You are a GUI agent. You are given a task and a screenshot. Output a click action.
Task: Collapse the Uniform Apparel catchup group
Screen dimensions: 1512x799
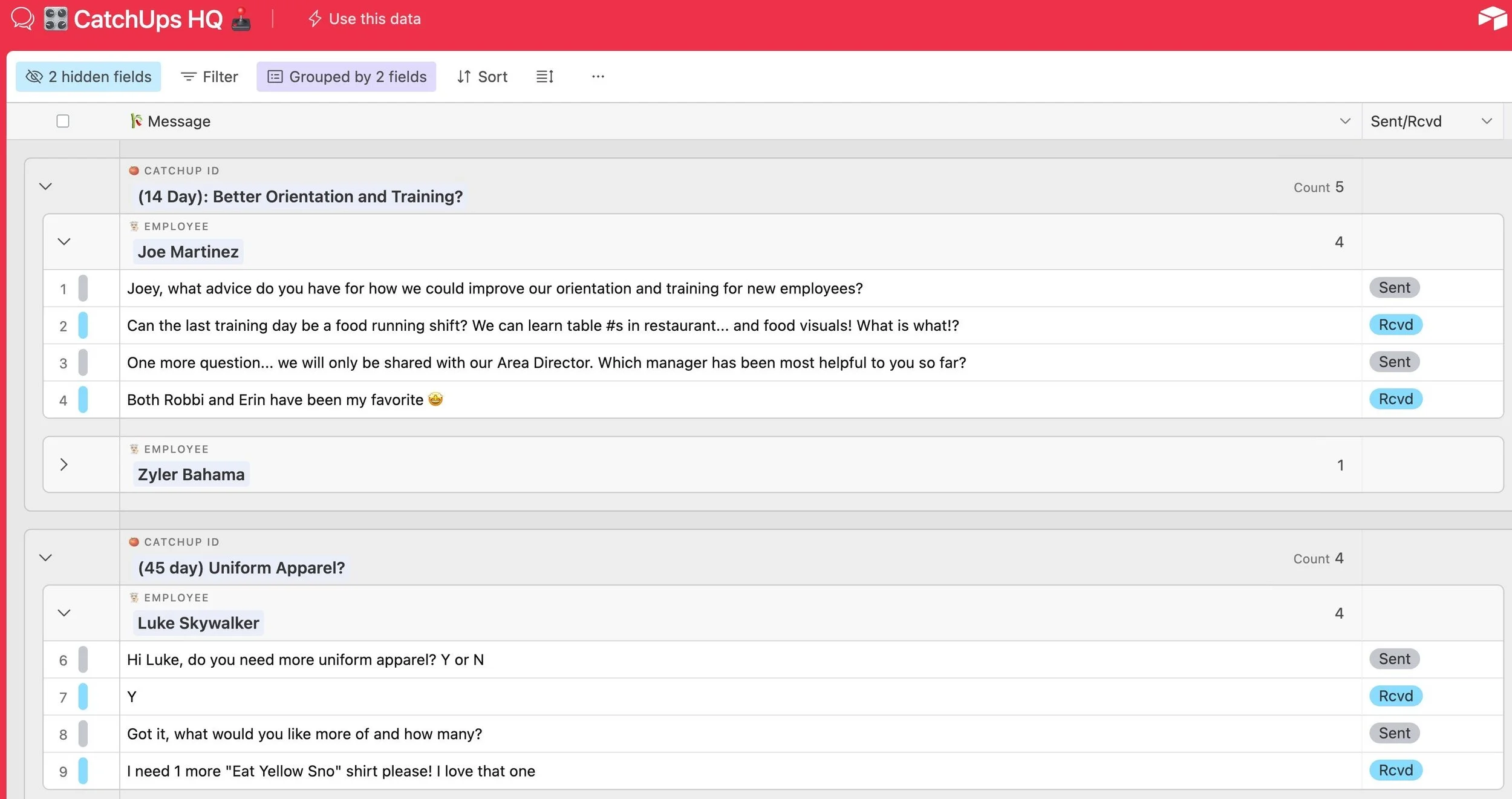tap(45, 558)
